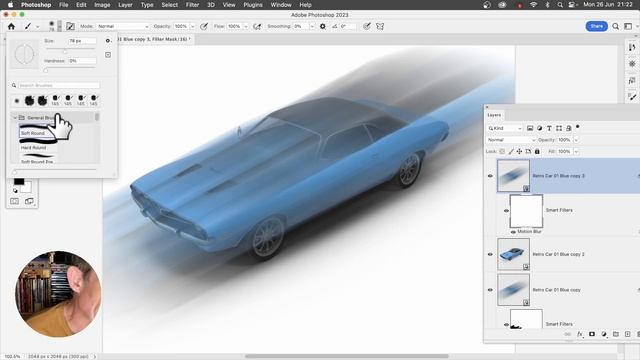
Task: Hide Retro Car 01 Blue copy 2 layer
Action: click(490, 254)
